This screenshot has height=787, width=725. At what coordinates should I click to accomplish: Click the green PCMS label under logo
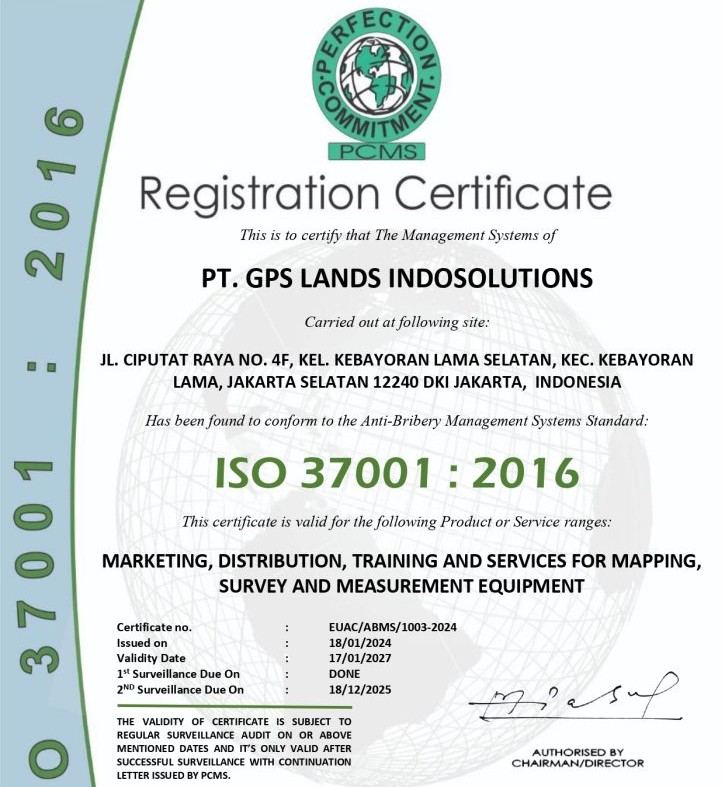click(x=376, y=151)
